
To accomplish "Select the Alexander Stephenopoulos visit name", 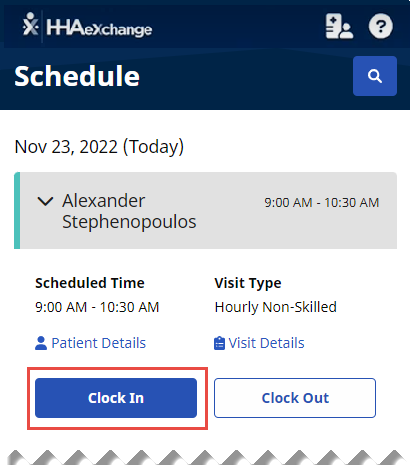I will coord(129,211).
